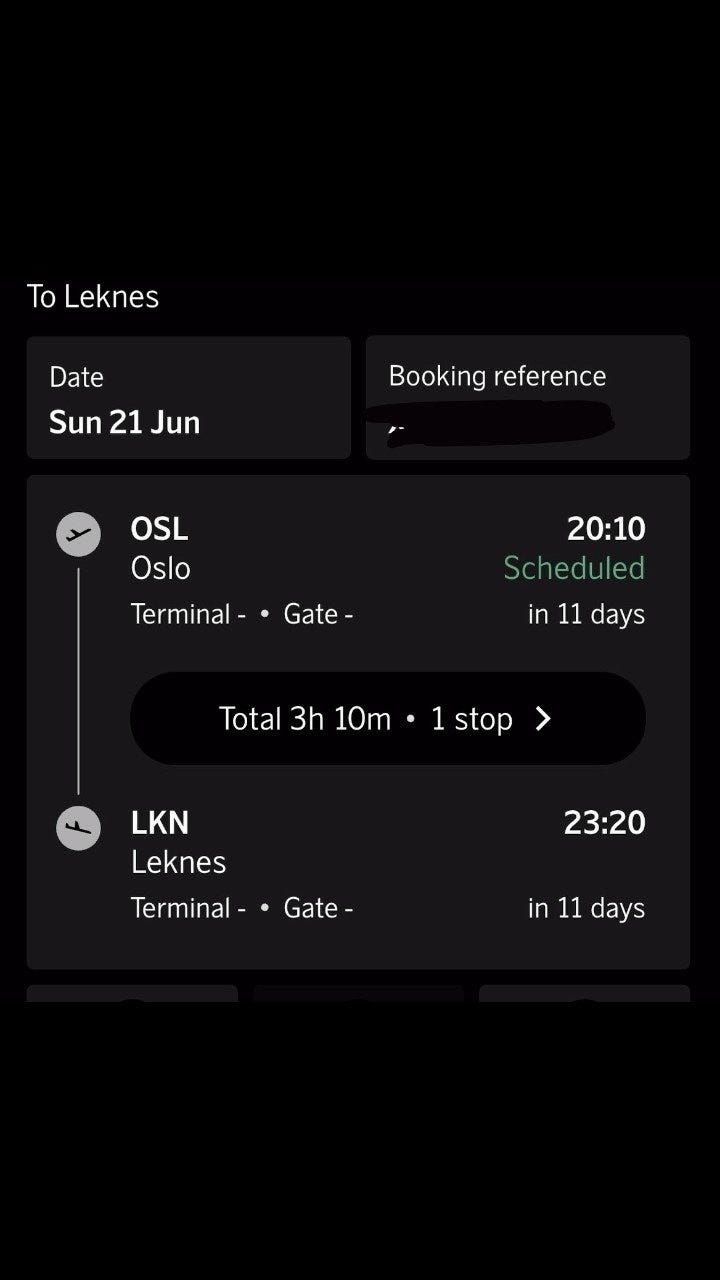
Task: Open stop details via the chevron arrow
Action: tap(543, 719)
